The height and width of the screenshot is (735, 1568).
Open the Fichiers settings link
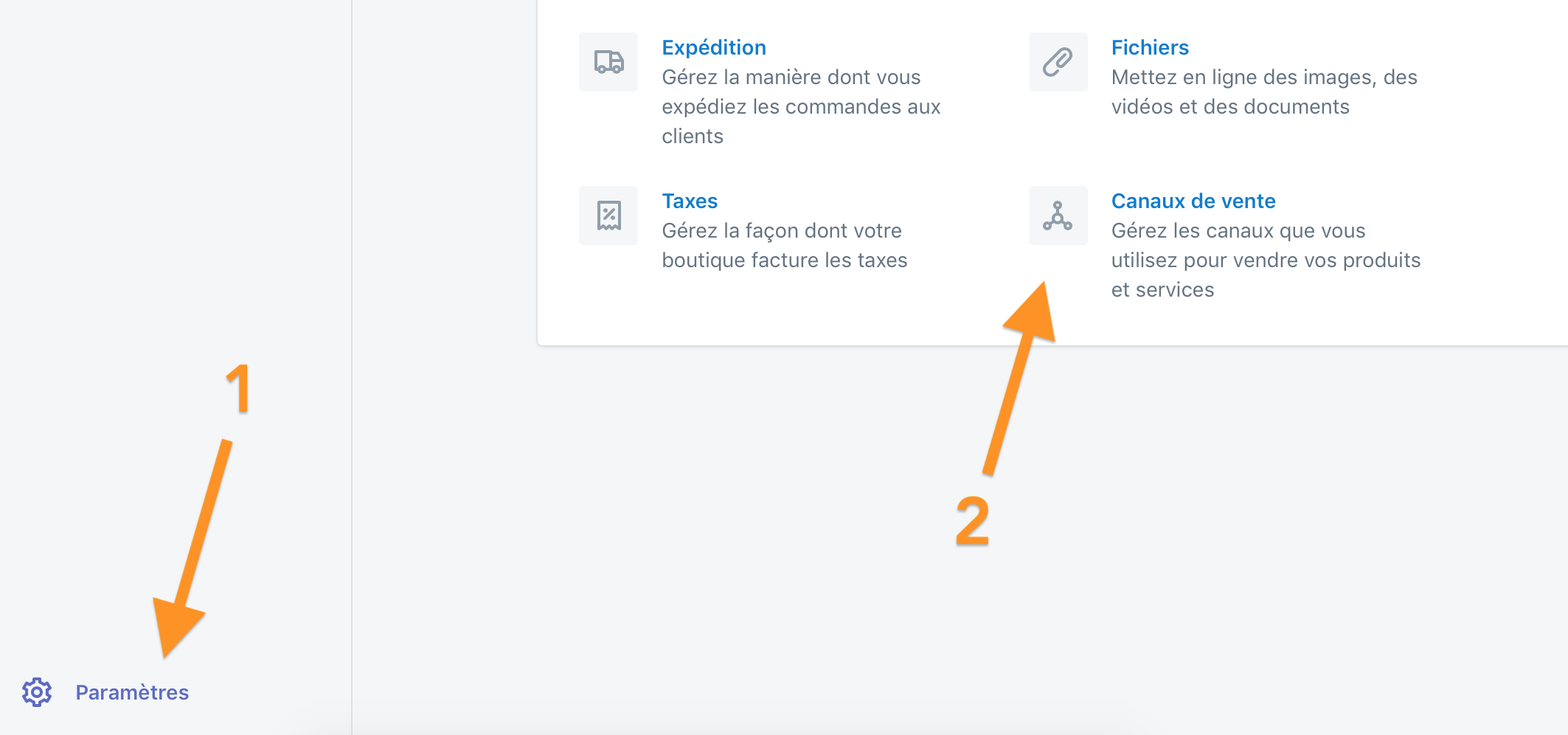click(x=1149, y=47)
